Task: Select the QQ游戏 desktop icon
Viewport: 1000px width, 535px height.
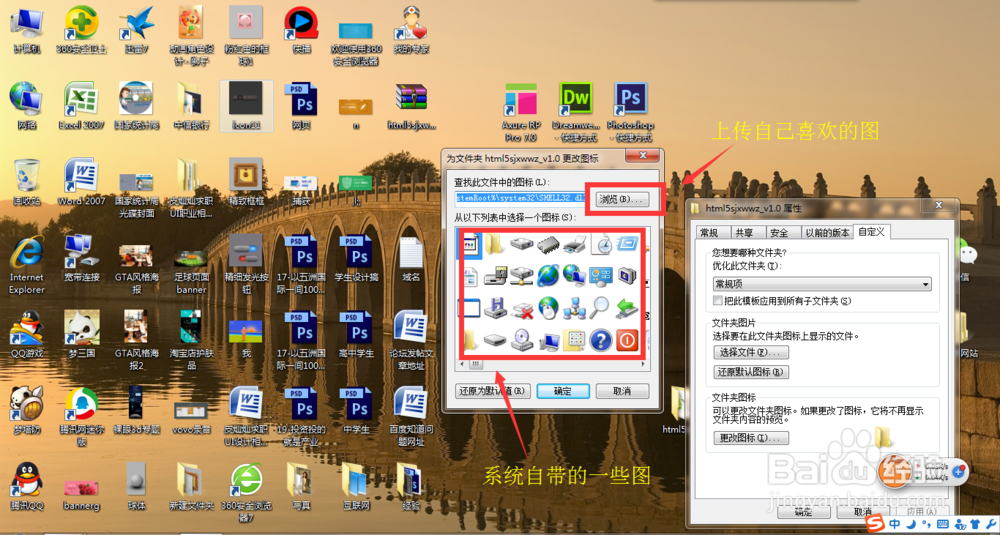Action: (27, 334)
